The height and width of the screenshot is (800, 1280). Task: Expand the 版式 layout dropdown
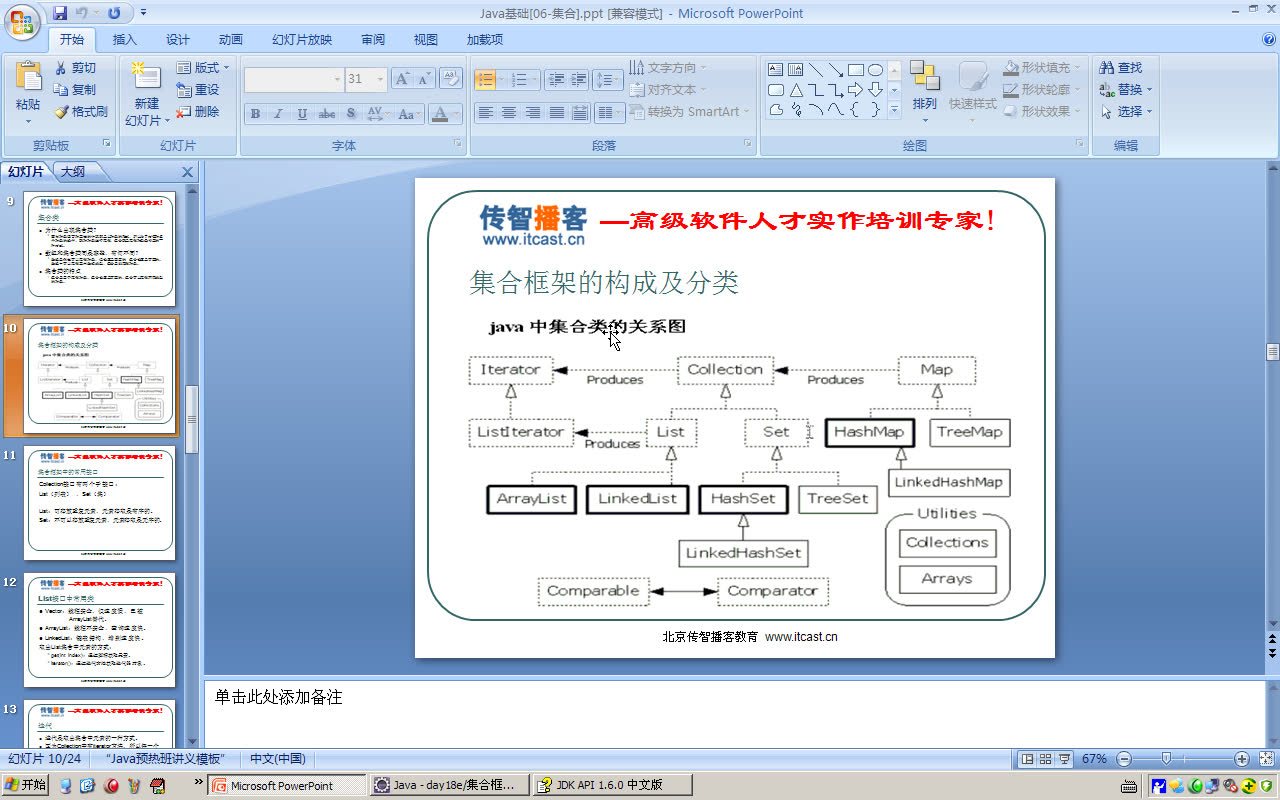[x=203, y=67]
